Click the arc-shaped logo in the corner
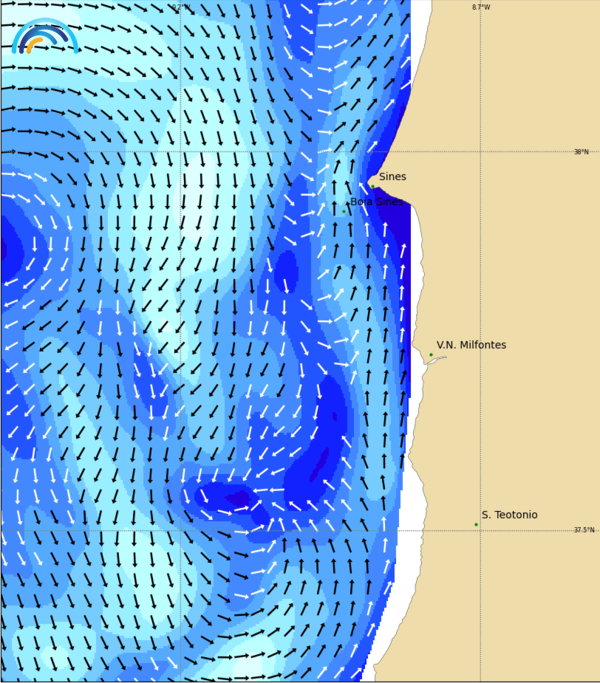The height and width of the screenshot is (683, 600). [44, 37]
